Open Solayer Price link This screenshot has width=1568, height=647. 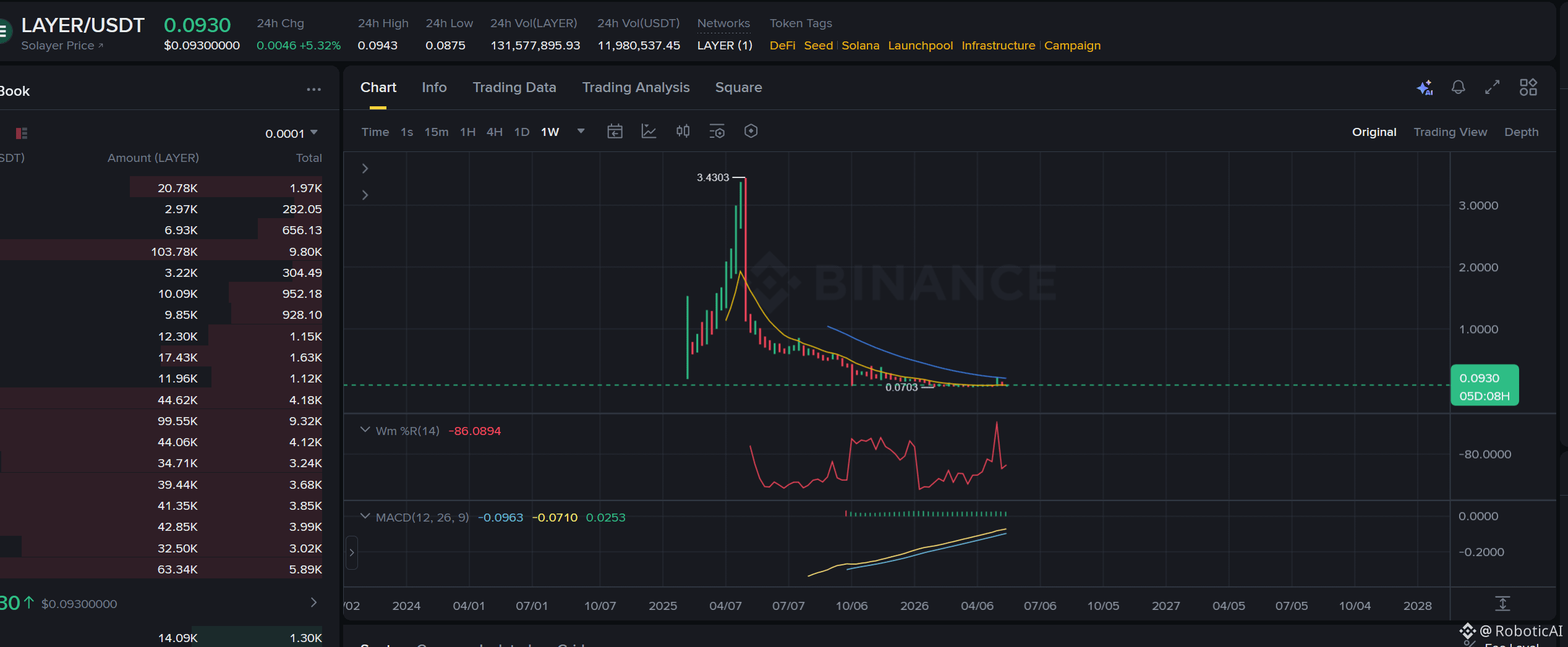(62, 46)
